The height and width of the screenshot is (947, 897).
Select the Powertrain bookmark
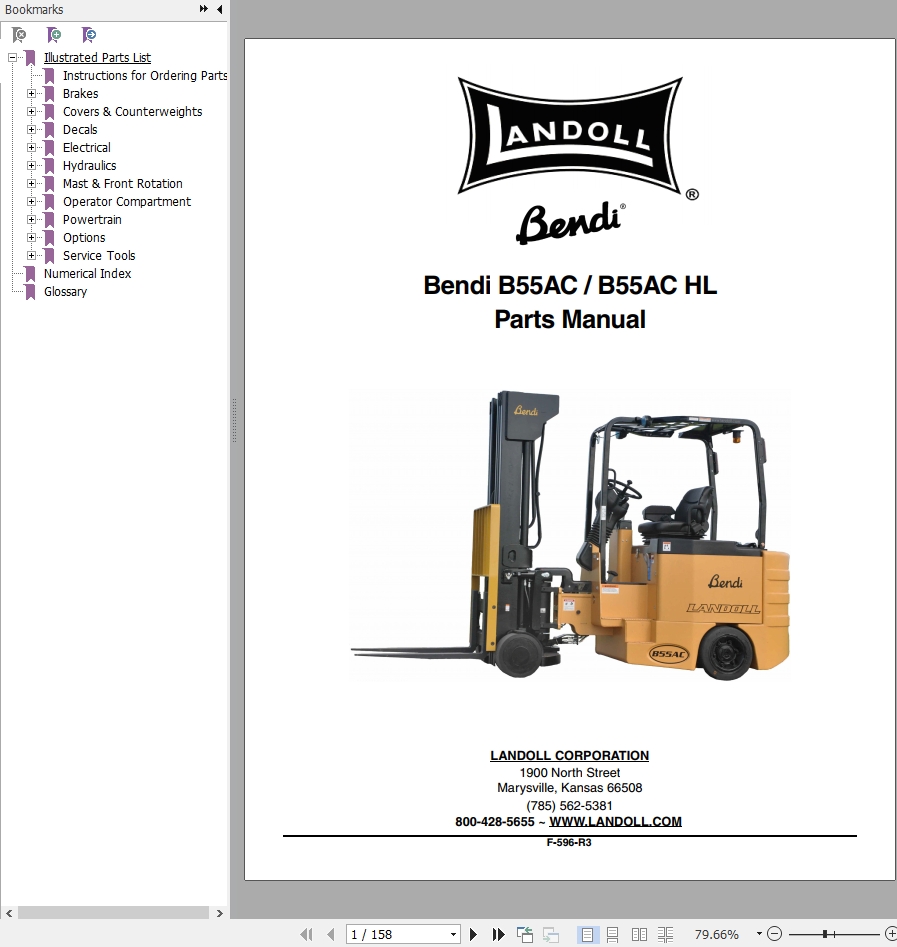(92, 220)
